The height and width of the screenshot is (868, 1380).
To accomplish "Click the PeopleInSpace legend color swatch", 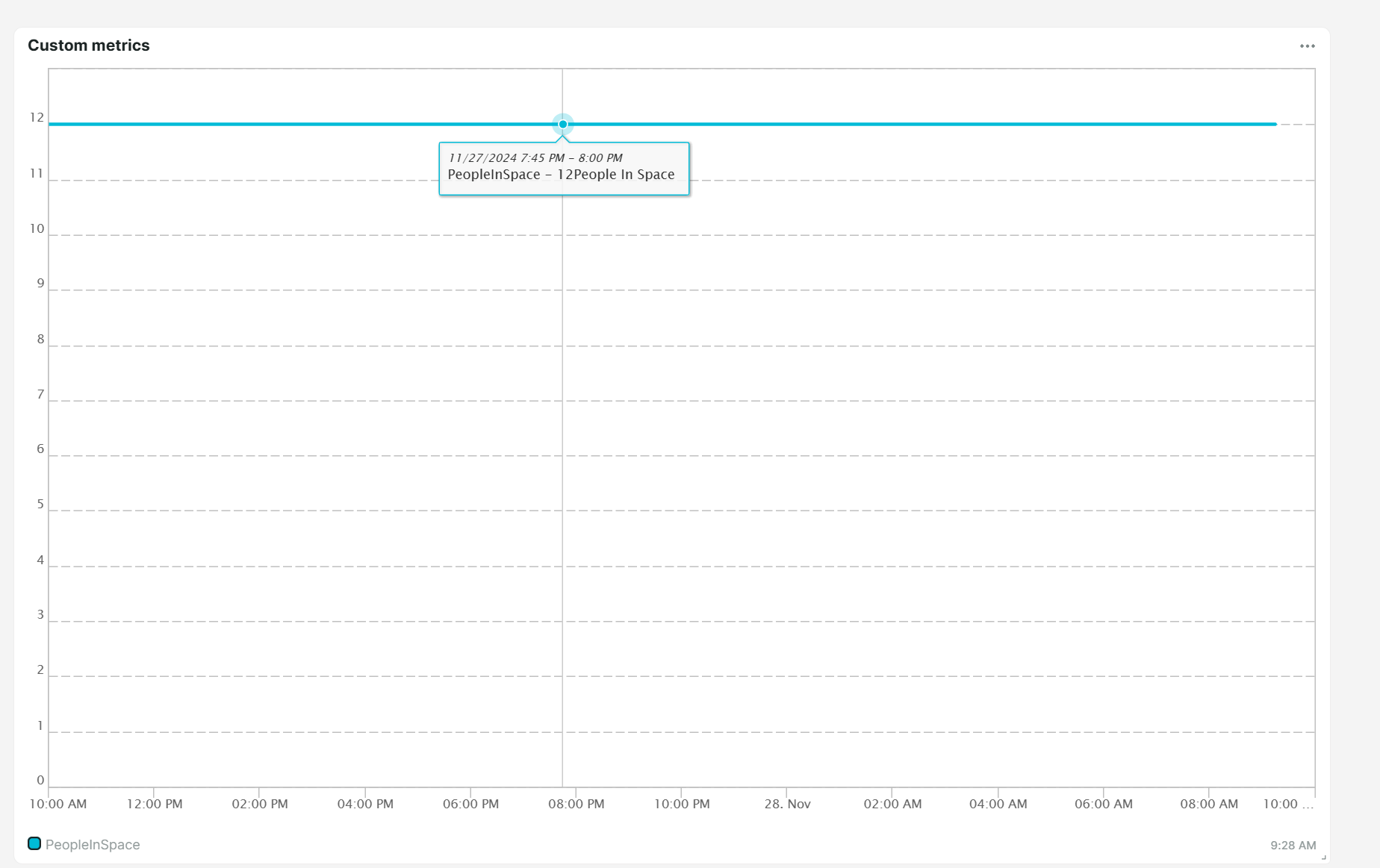I will (34, 843).
